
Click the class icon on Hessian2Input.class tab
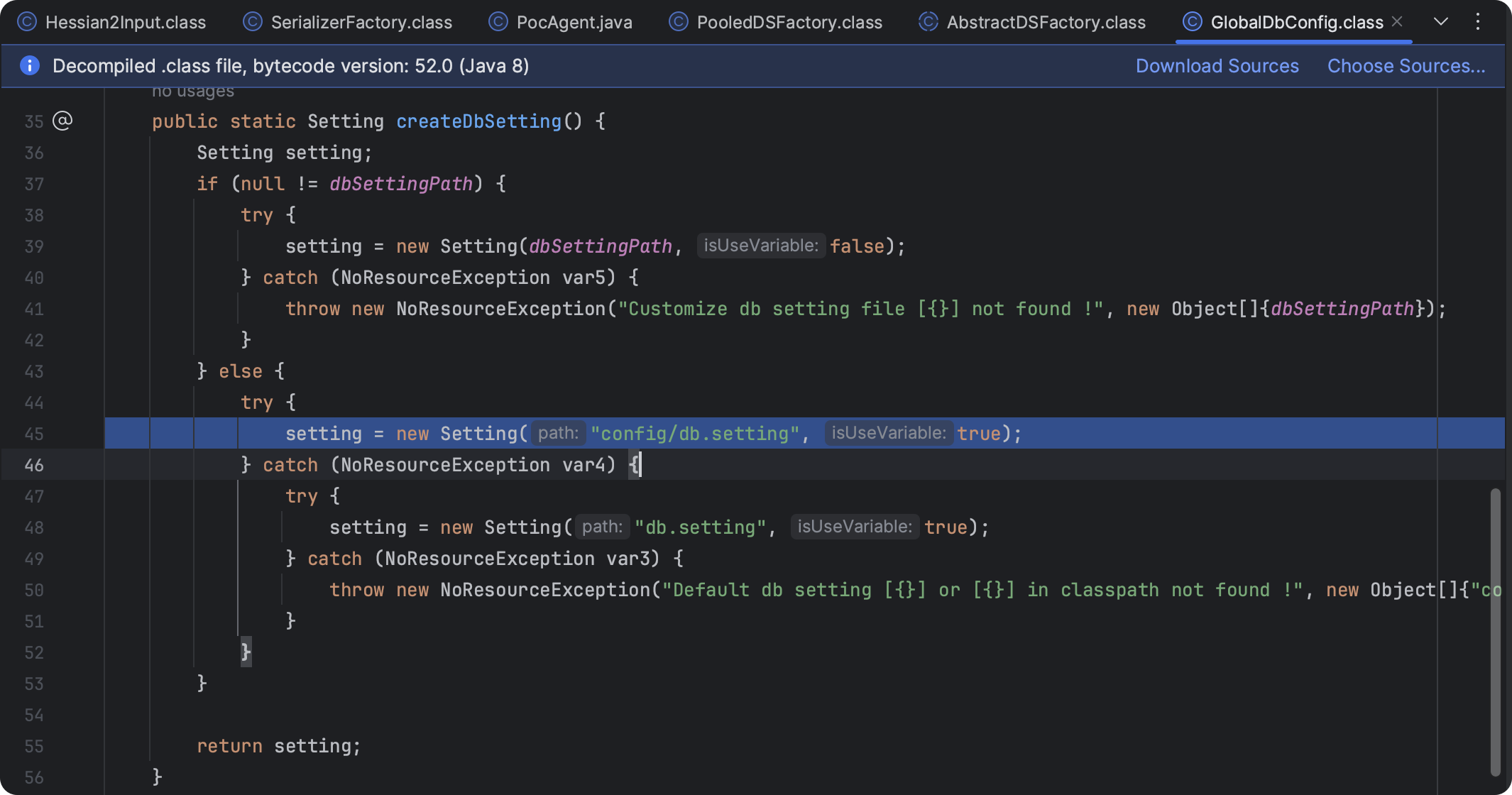26,22
